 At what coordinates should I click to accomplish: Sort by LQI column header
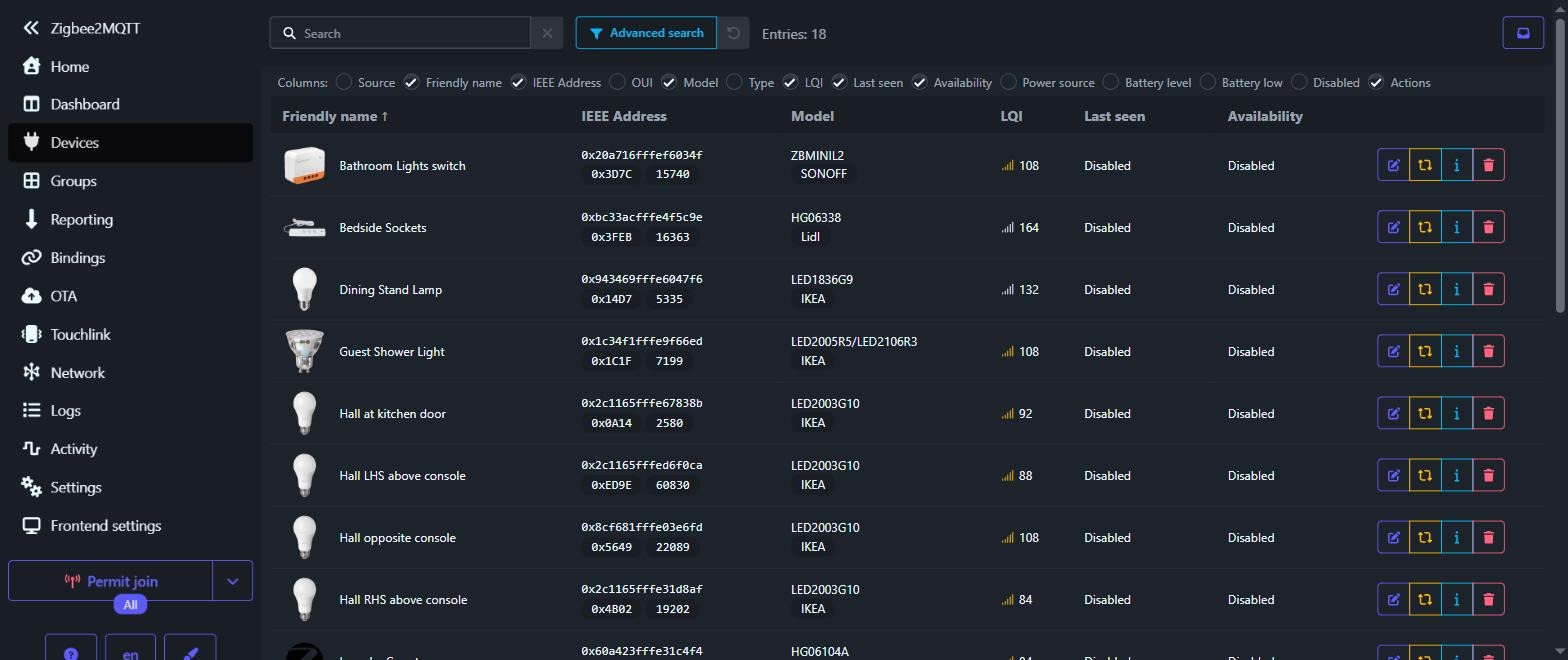pyautogui.click(x=1011, y=116)
